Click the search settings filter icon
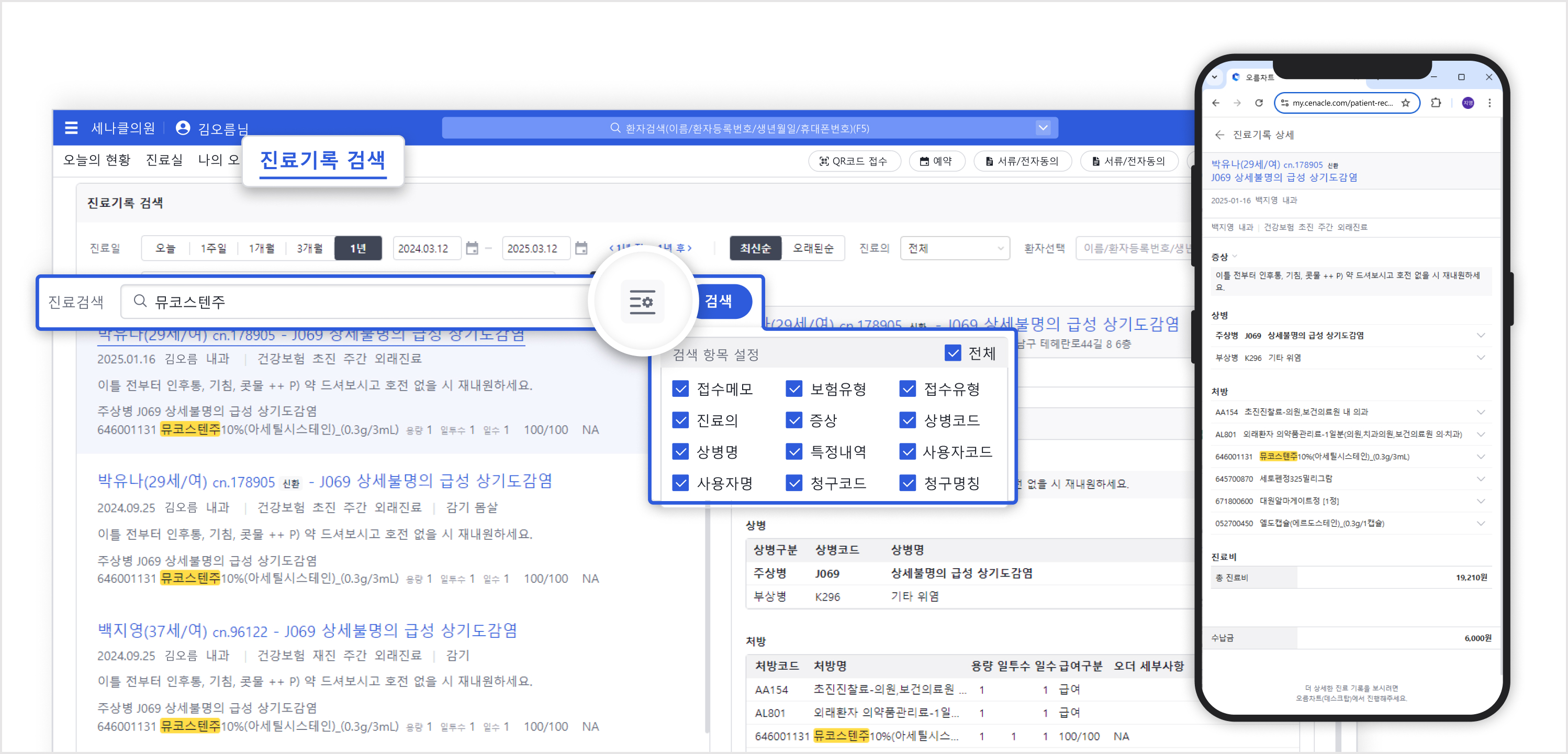The image size is (1568, 754). tap(642, 302)
